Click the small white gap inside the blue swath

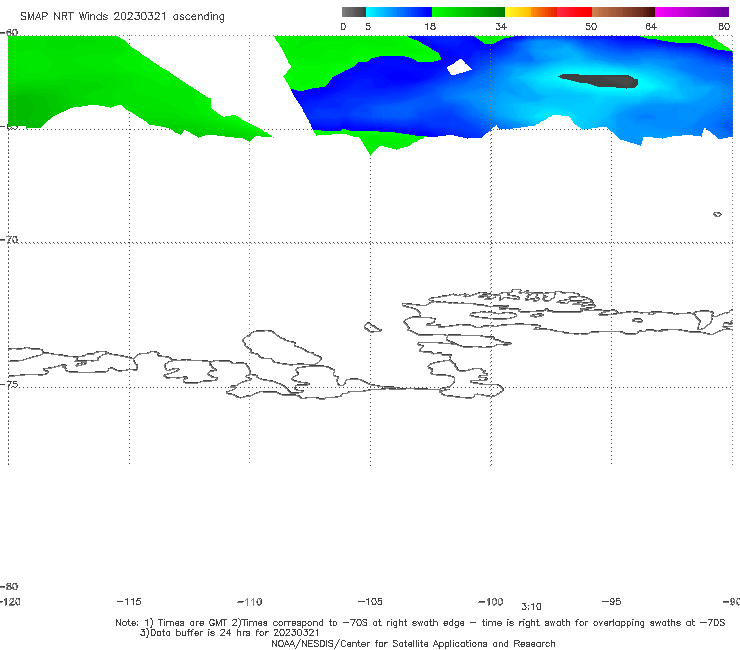[459, 67]
